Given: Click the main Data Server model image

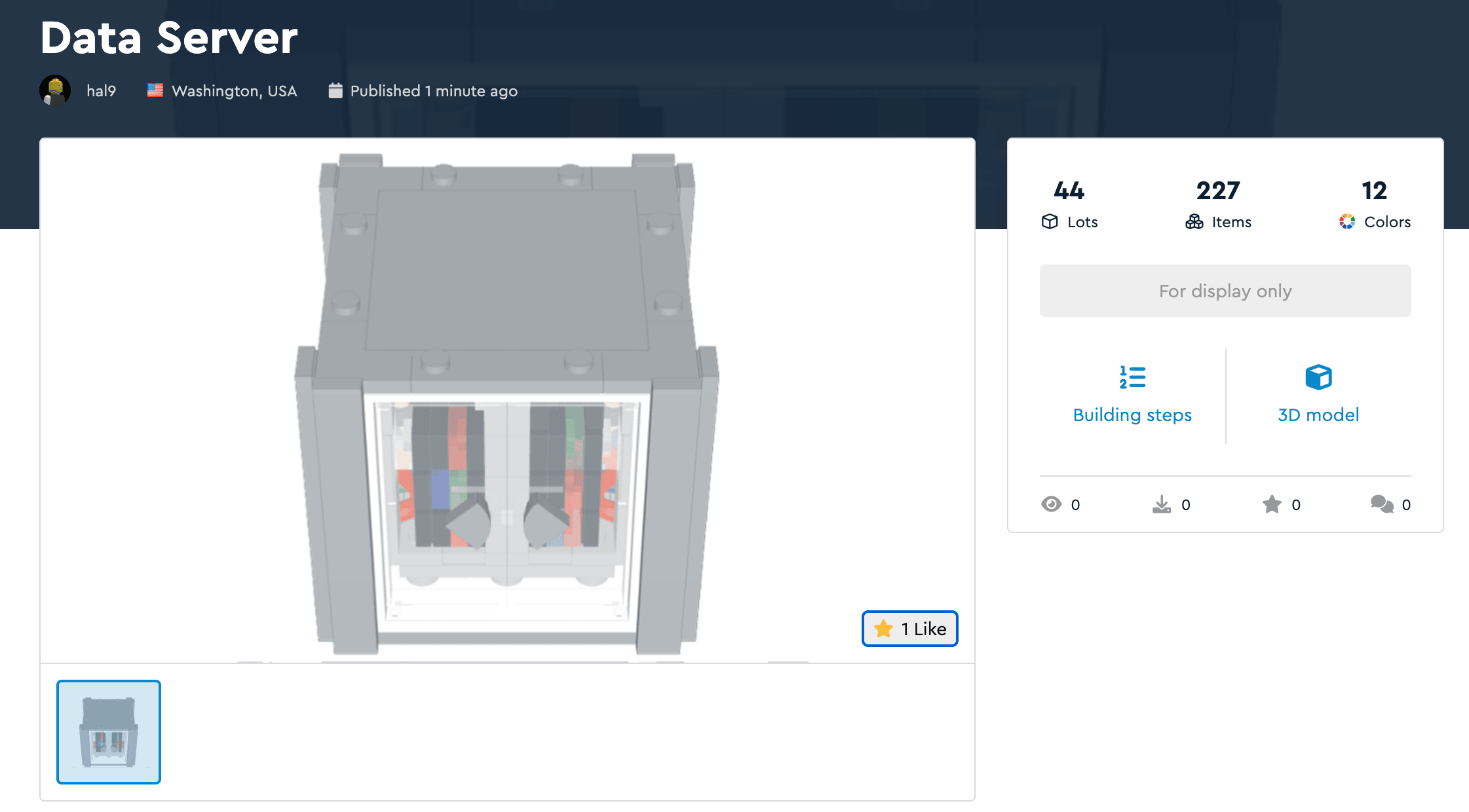Looking at the screenshot, I should [507, 401].
